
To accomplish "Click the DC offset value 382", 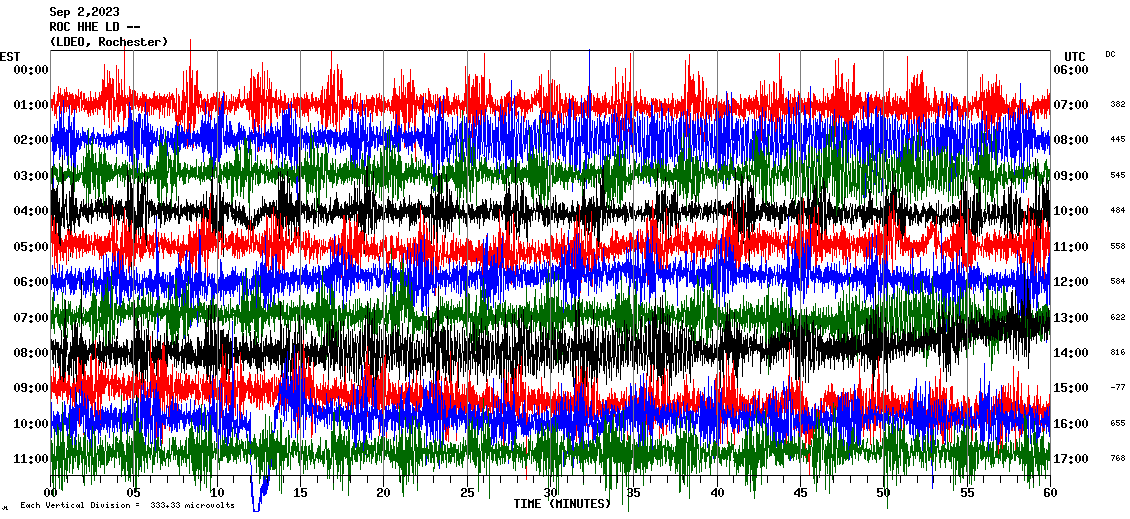I will (x=1117, y=105).
